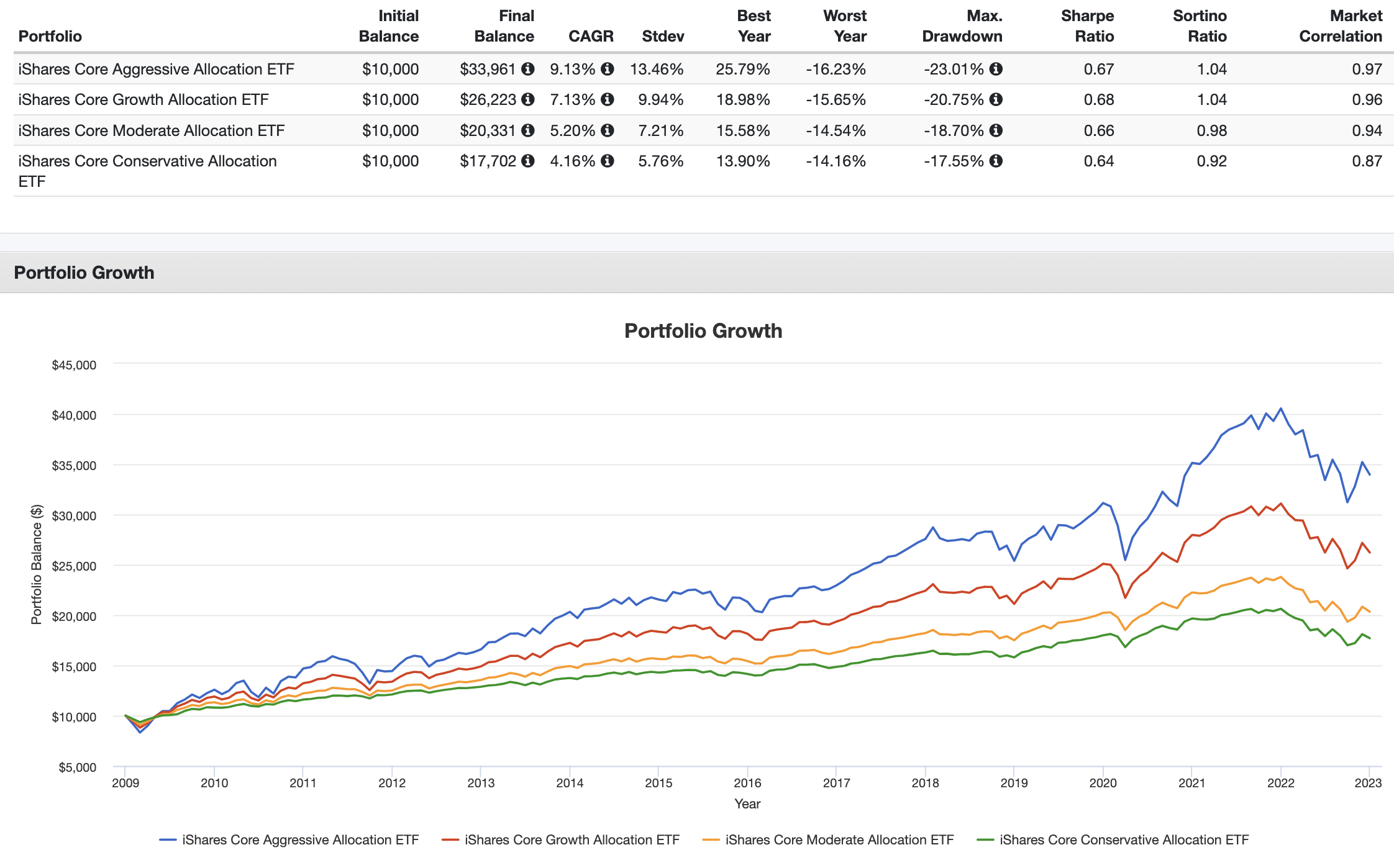The width and height of the screenshot is (1394, 868).
Task: Toggle Aggressive Allocation ETF series in legend
Action: 289,840
